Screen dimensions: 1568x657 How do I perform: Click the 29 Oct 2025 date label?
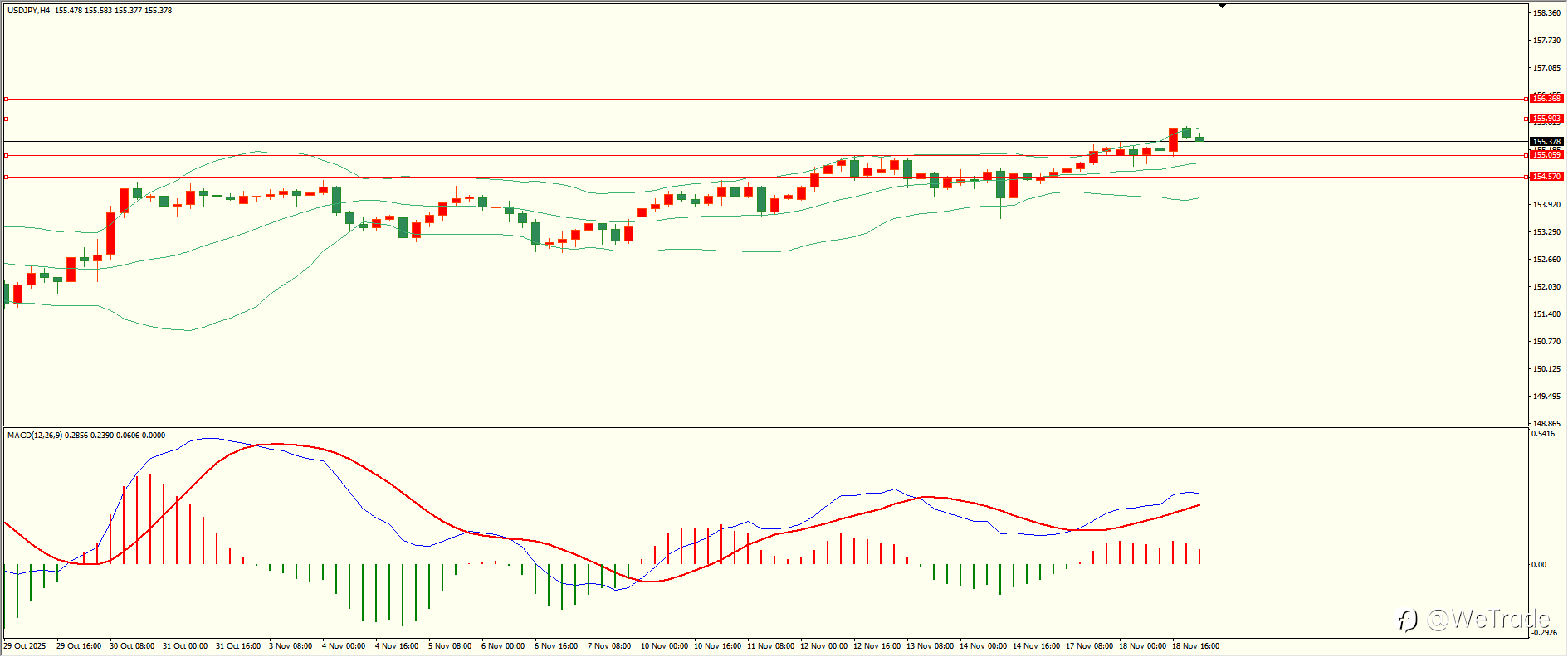pyautogui.click(x=25, y=646)
